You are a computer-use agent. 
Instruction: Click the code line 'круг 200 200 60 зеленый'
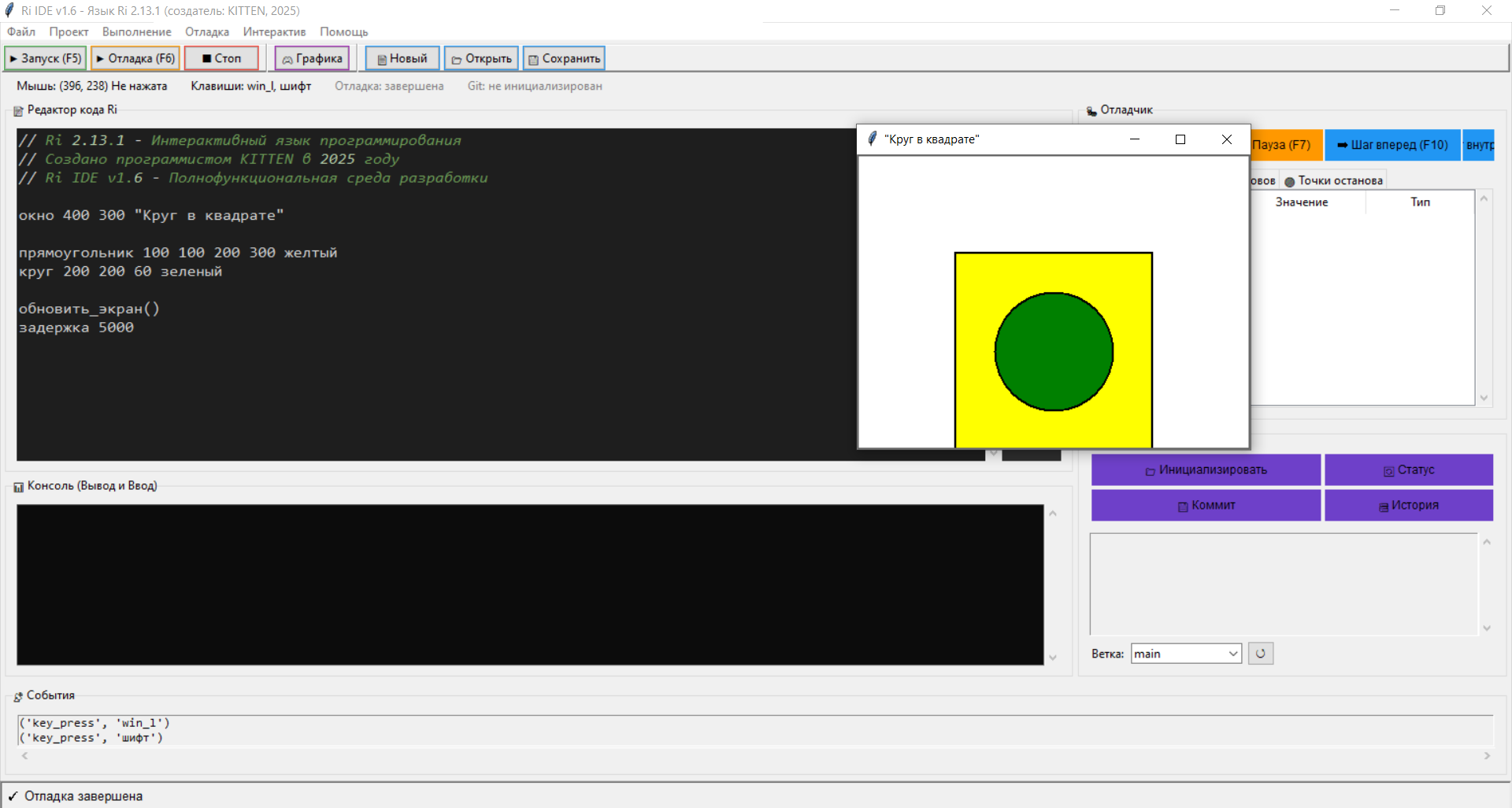(120, 272)
